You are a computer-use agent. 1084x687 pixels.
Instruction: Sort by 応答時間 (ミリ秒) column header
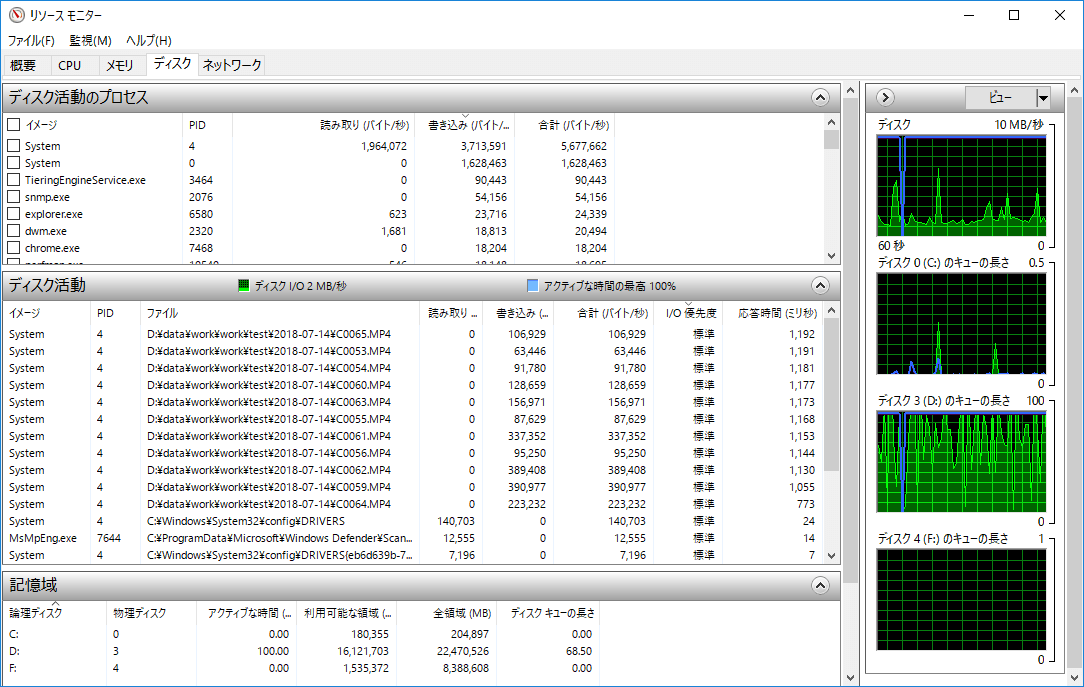click(769, 313)
